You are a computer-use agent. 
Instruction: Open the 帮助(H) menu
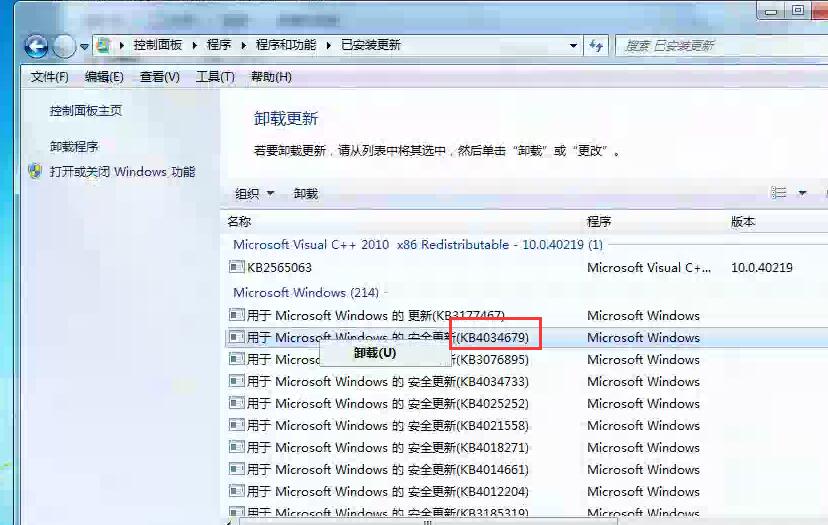(271, 77)
